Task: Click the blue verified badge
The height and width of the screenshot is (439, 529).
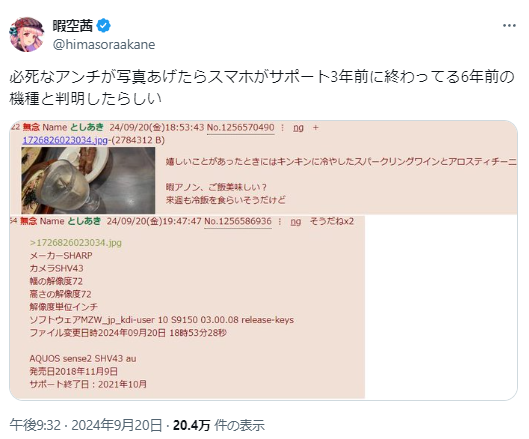Action: tap(104, 26)
